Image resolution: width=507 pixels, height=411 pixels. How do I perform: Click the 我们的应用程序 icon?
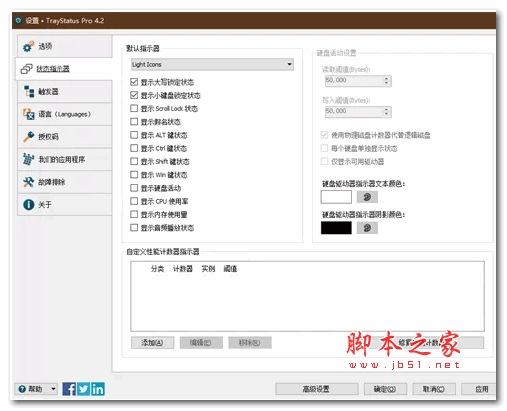28,159
